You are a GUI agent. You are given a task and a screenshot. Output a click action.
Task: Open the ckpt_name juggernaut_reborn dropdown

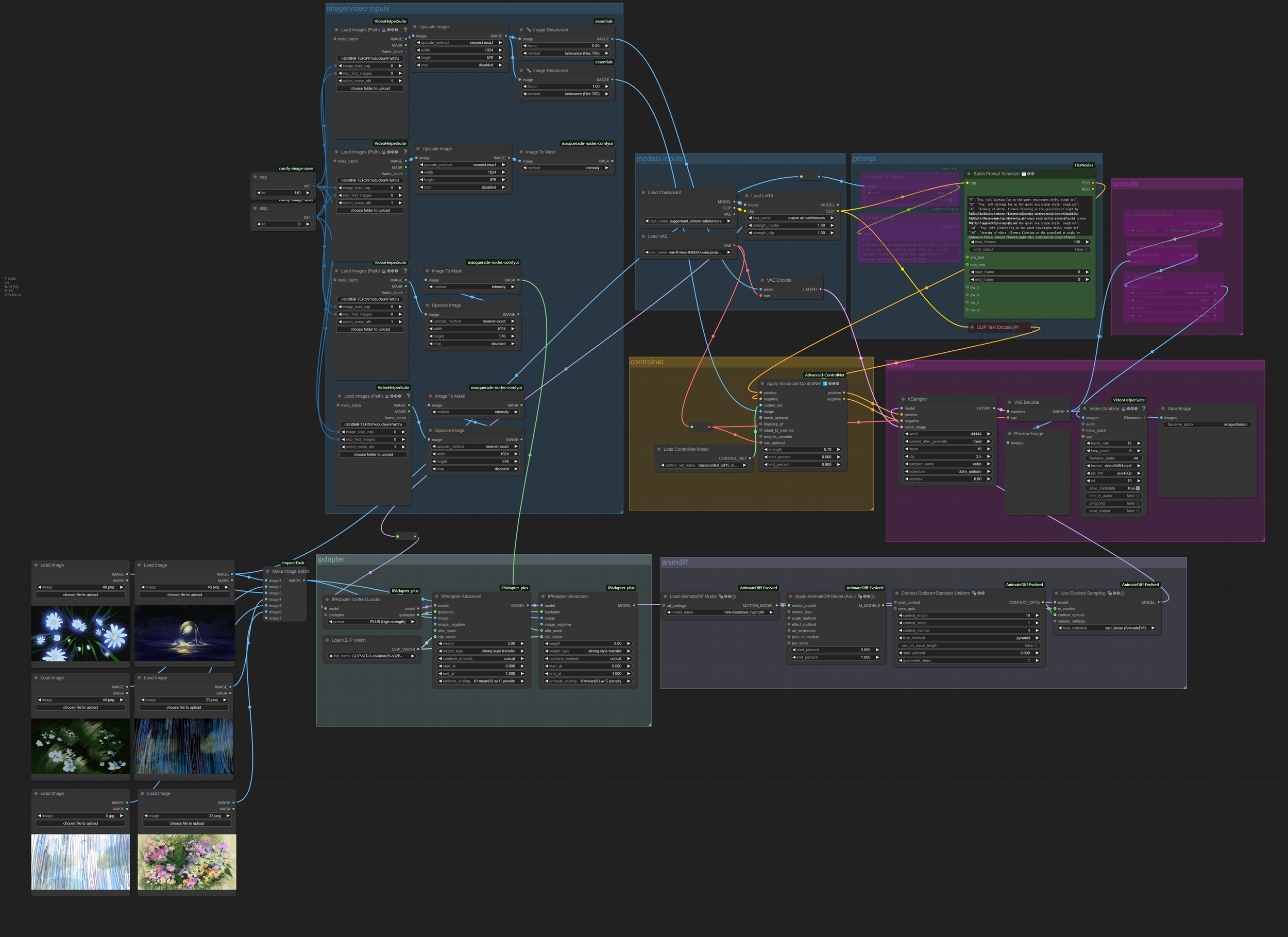tap(688, 221)
